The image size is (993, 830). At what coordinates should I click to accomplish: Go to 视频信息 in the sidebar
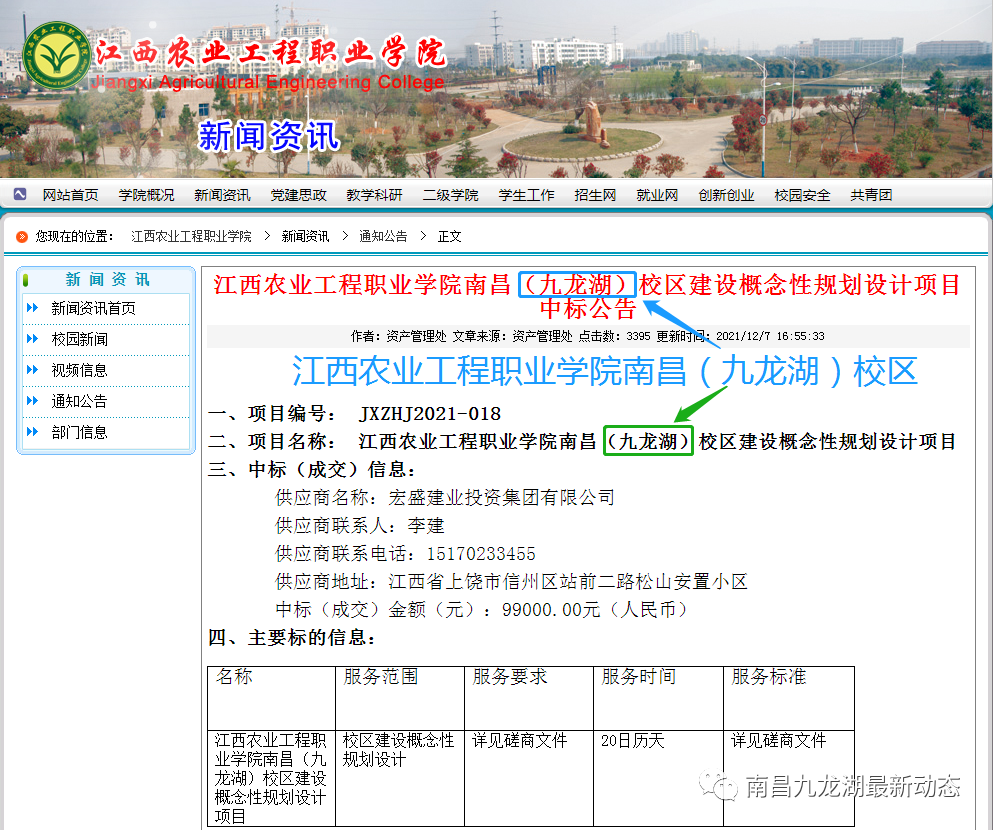coord(79,370)
